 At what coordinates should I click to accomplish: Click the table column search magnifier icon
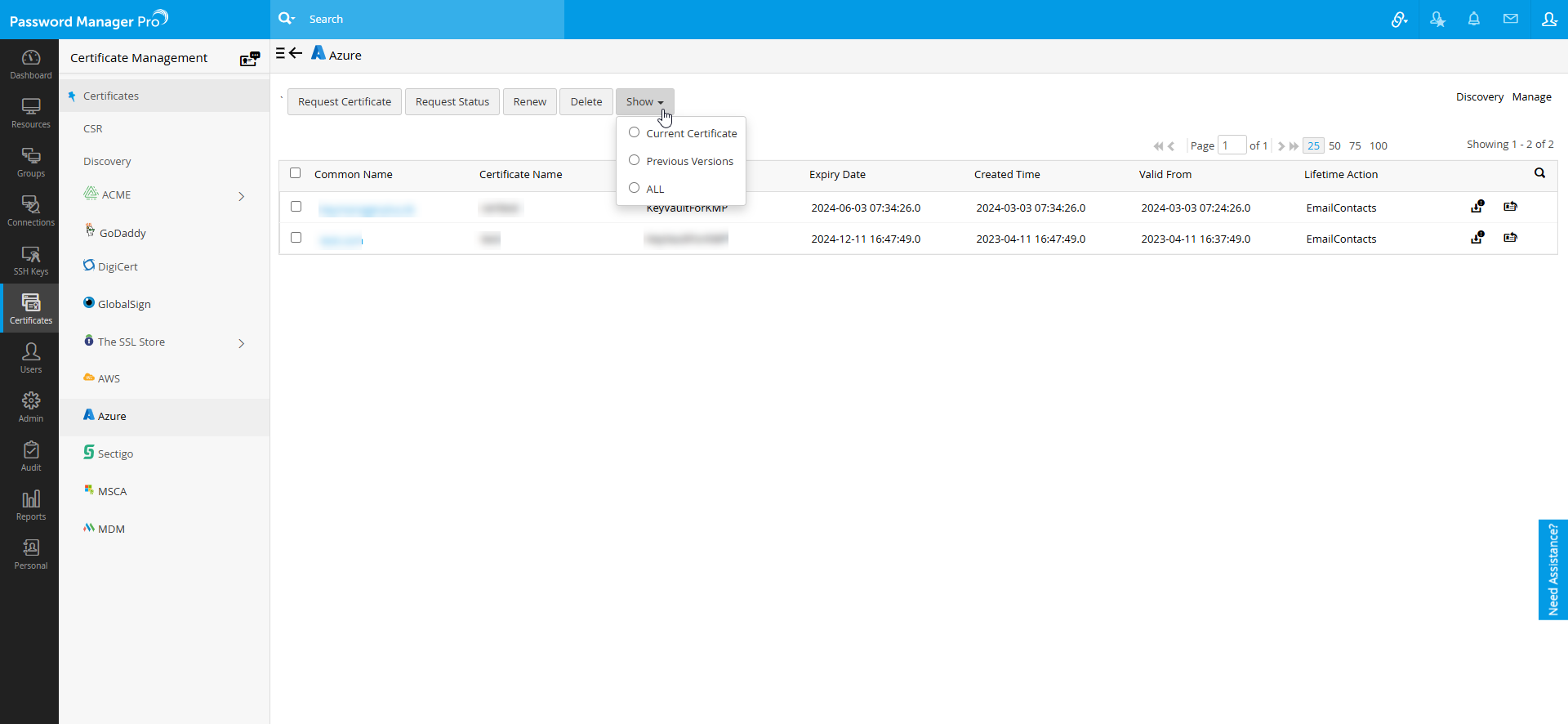pyautogui.click(x=1539, y=173)
